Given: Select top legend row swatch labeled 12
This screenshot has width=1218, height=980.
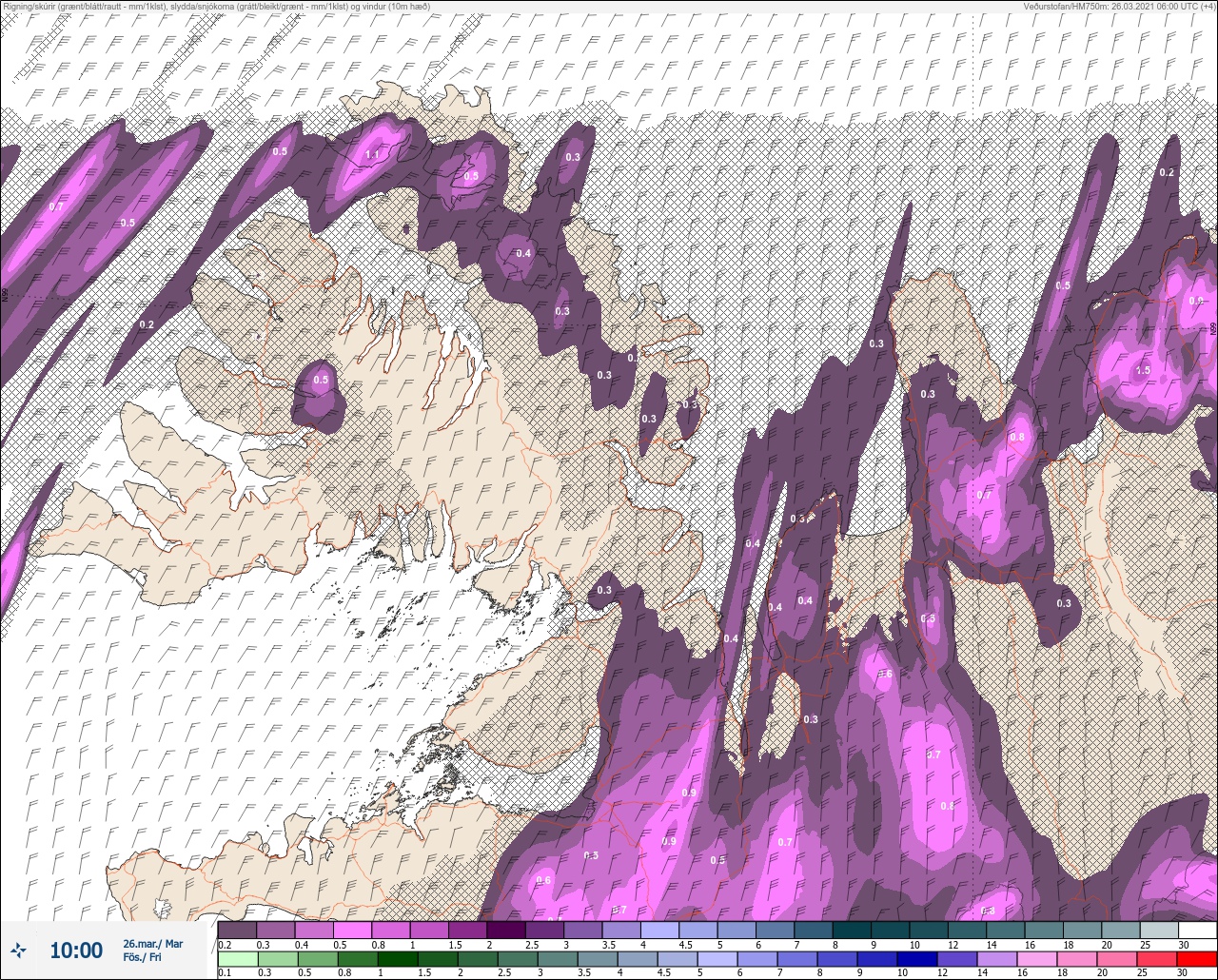Looking at the screenshot, I should pyautogui.click(x=968, y=930).
